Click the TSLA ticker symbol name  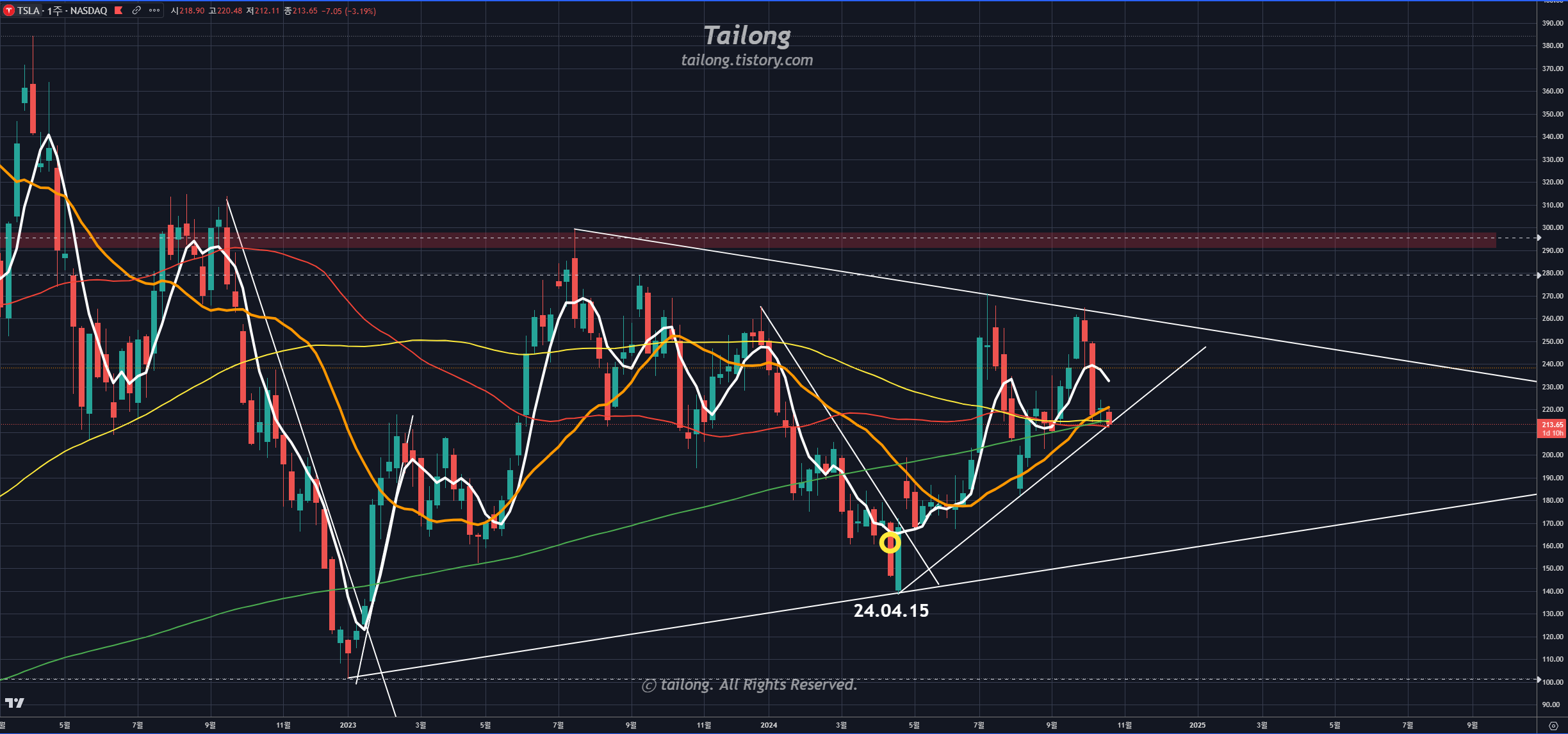[x=28, y=11]
